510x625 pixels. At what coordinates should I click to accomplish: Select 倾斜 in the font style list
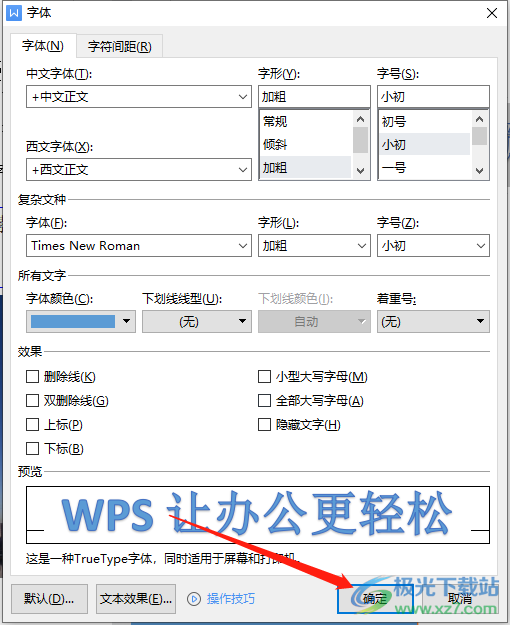pos(305,144)
